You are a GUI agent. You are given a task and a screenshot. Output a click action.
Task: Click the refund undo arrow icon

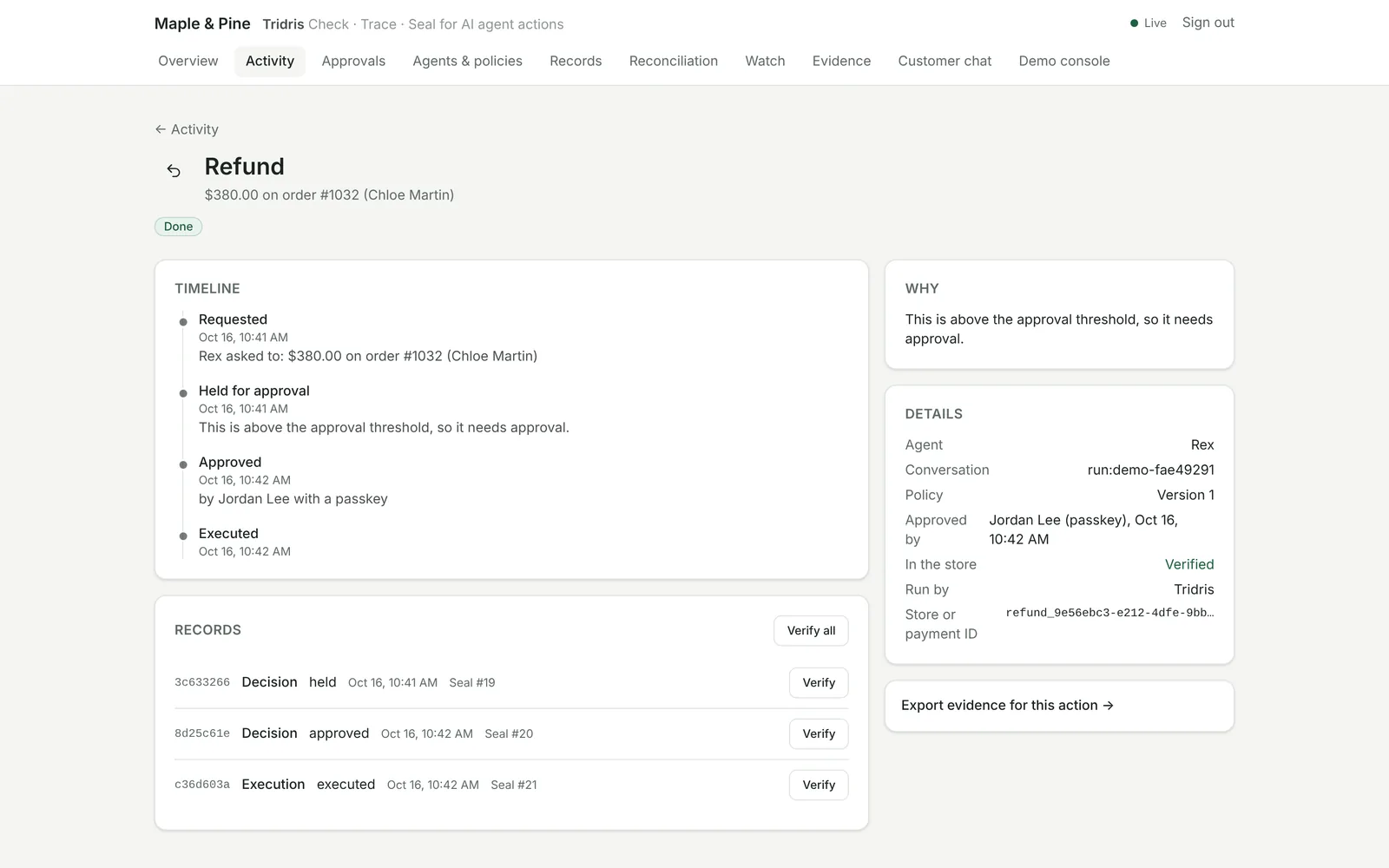click(x=174, y=170)
